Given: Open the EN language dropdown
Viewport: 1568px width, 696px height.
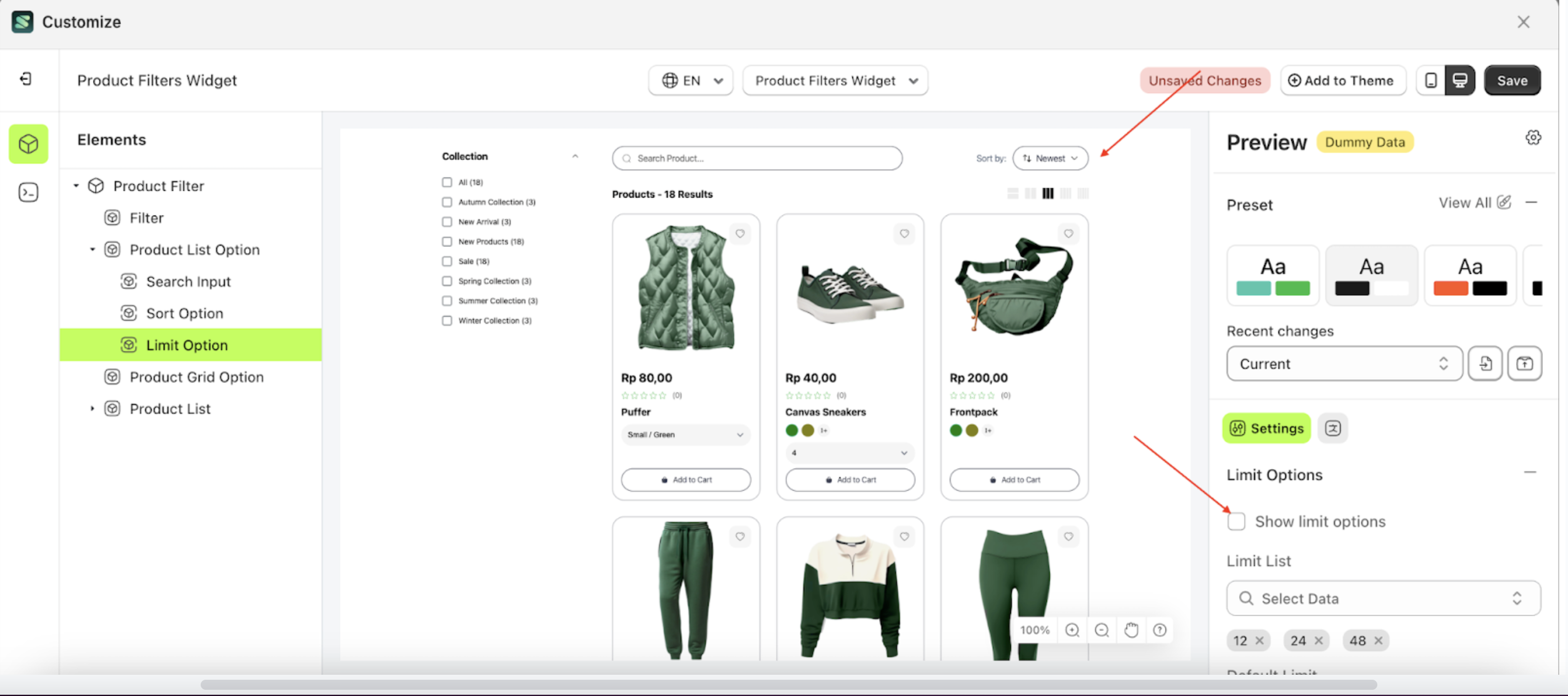Looking at the screenshot, I should pos(691,81).
